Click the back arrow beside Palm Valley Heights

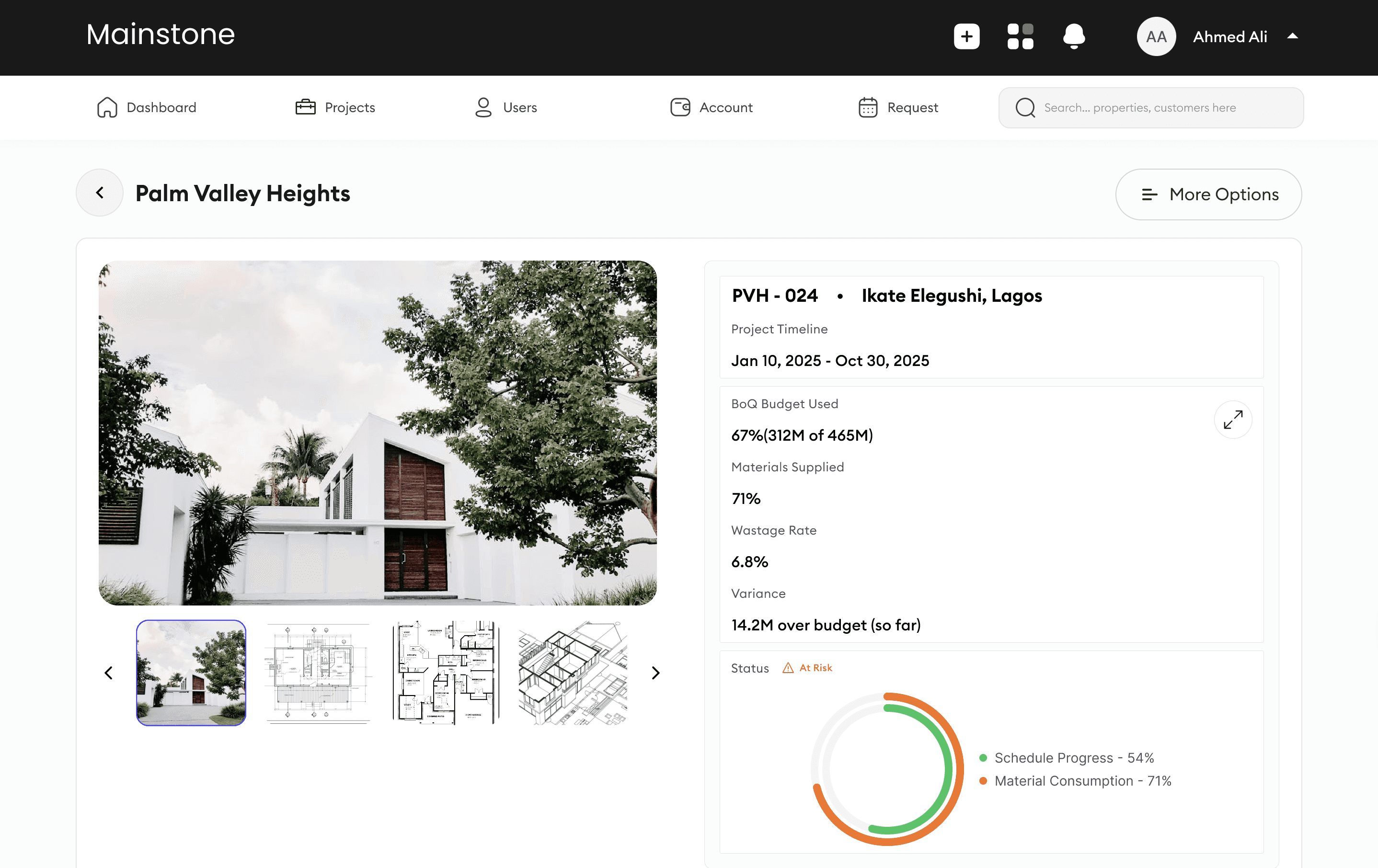pyautogui.click(x=100, y=193)
